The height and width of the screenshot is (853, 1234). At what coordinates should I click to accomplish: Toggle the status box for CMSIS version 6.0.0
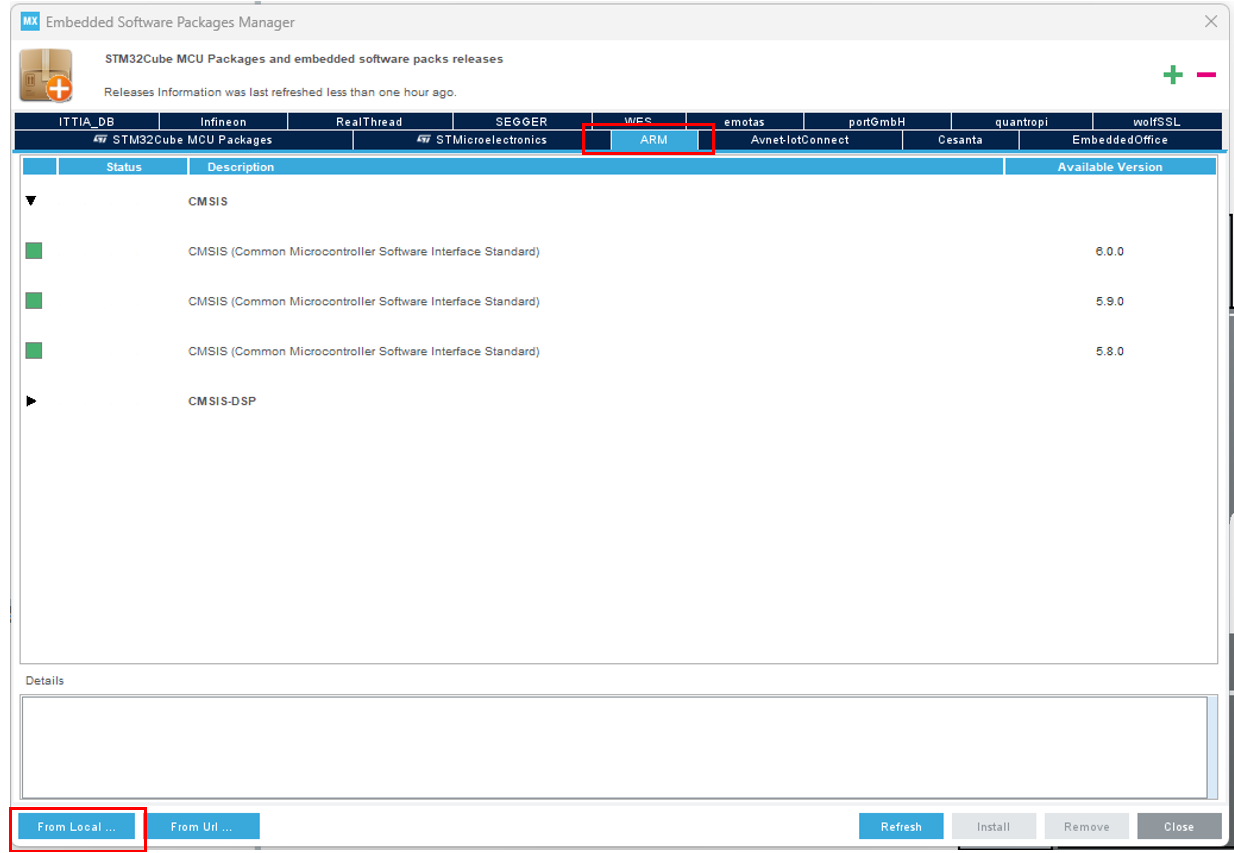click(33, 251)
